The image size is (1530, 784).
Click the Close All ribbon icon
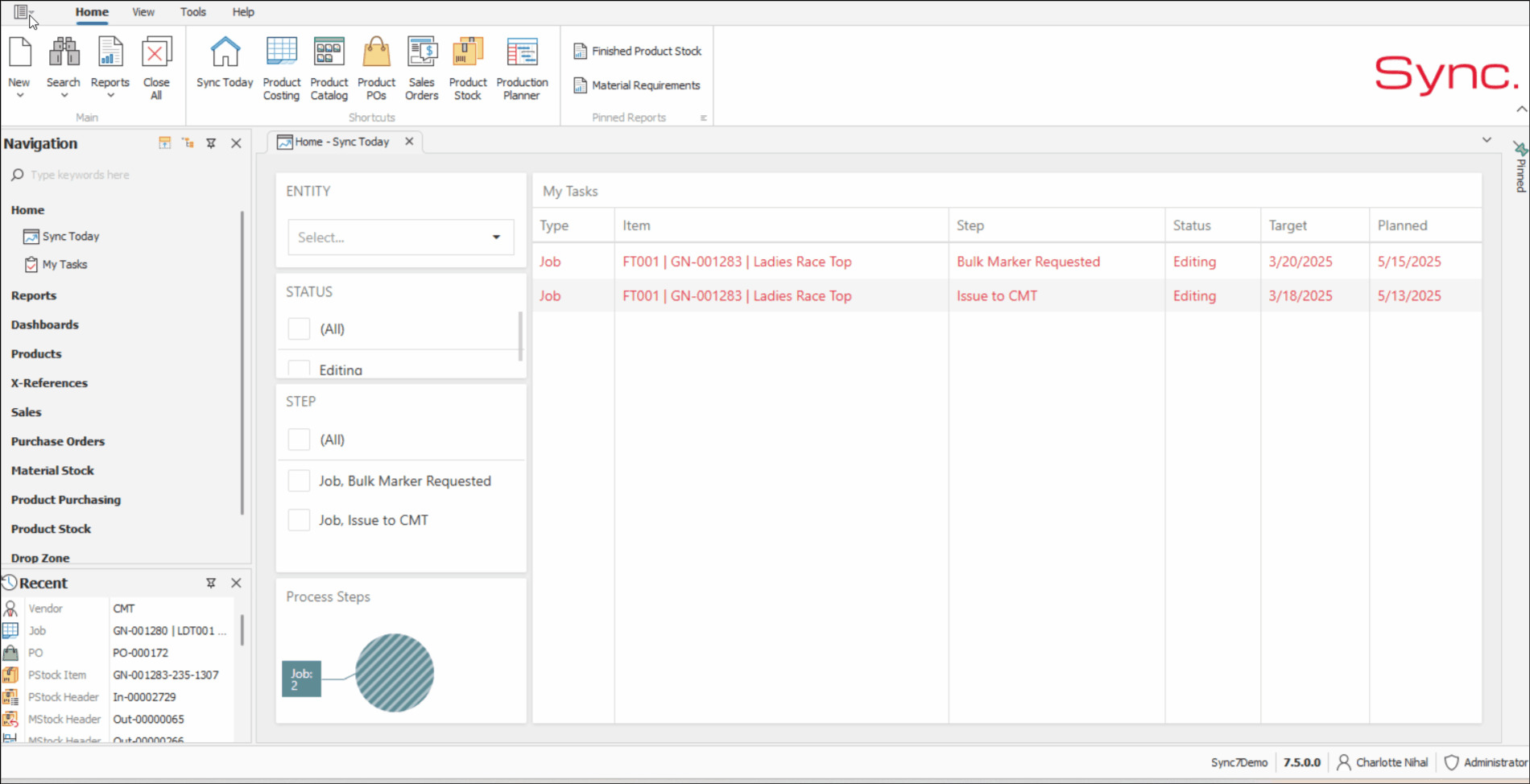pos(156,53)
